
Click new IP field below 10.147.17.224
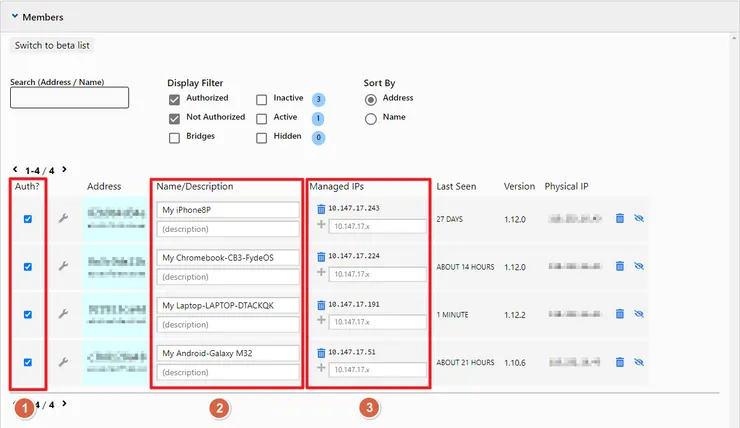(x=378, y=274)
